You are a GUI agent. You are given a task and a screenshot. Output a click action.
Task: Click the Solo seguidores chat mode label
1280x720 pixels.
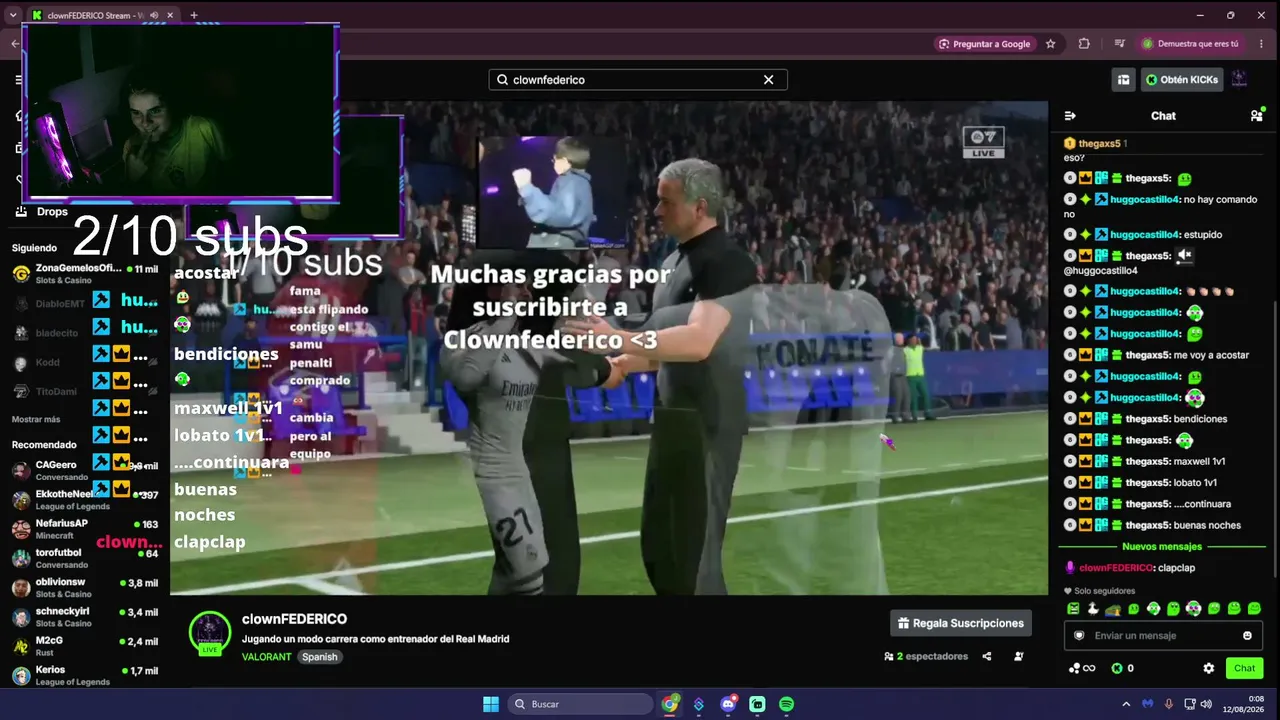coord(1100,591)
